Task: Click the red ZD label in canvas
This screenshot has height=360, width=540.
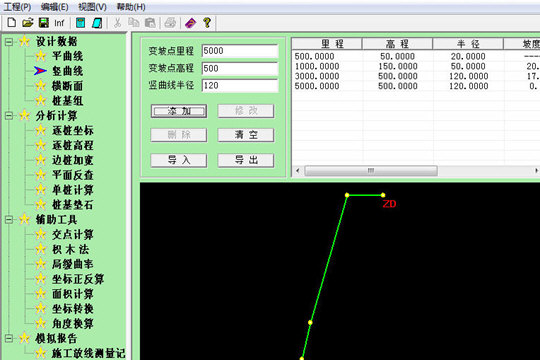Action: coord(390,204)
